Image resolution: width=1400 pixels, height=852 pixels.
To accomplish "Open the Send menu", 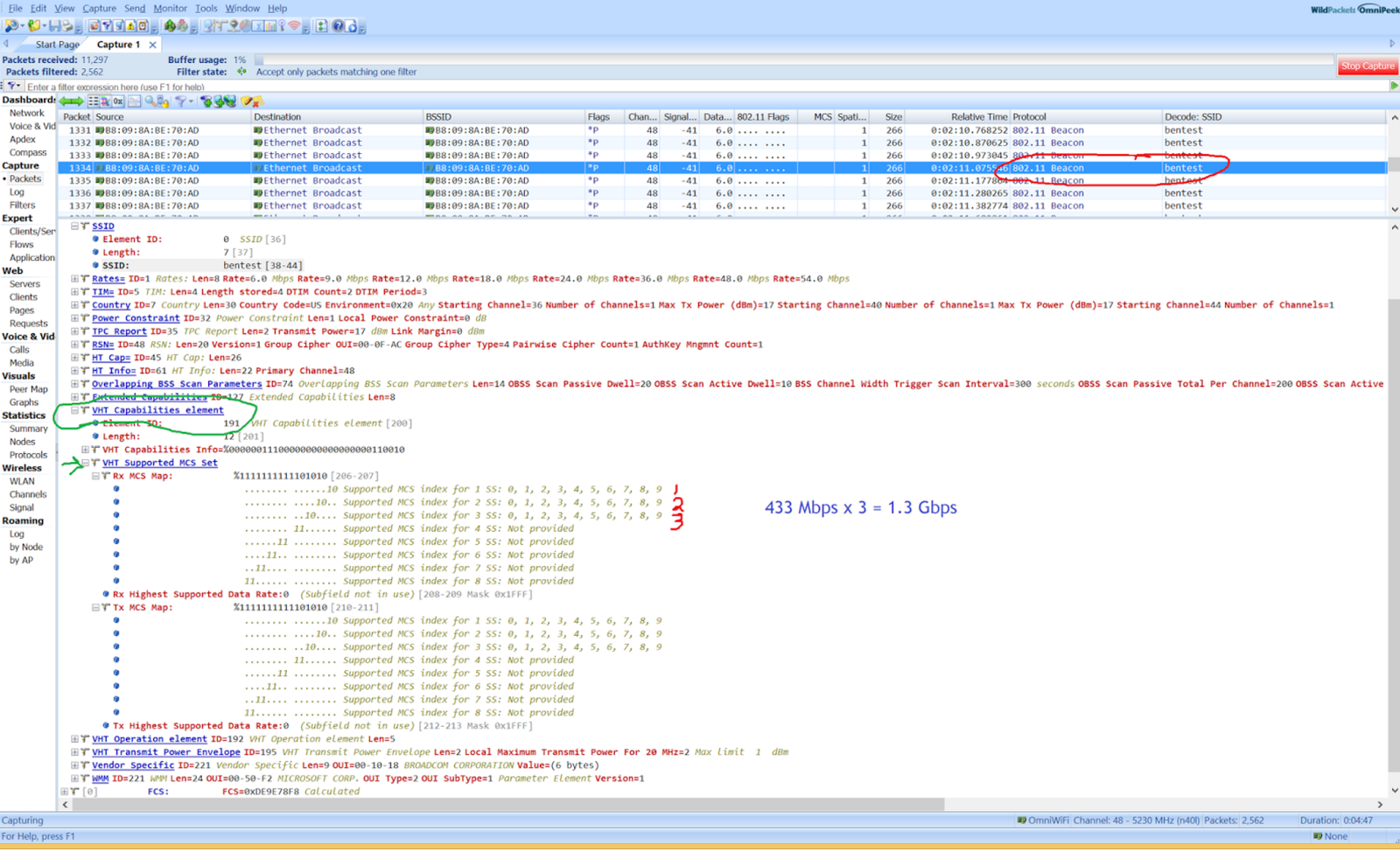I will point(135,8).
